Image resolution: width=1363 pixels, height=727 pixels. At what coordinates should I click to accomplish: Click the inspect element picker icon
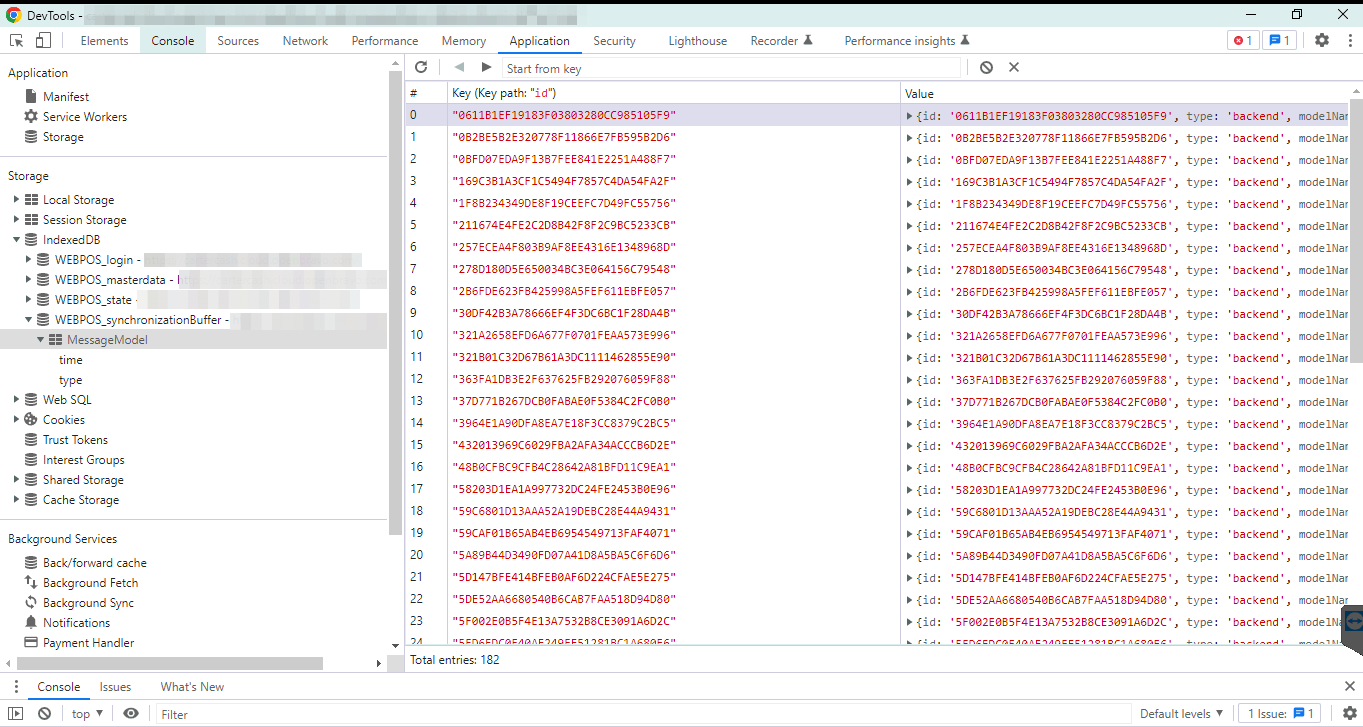click(x=17, y=40)
